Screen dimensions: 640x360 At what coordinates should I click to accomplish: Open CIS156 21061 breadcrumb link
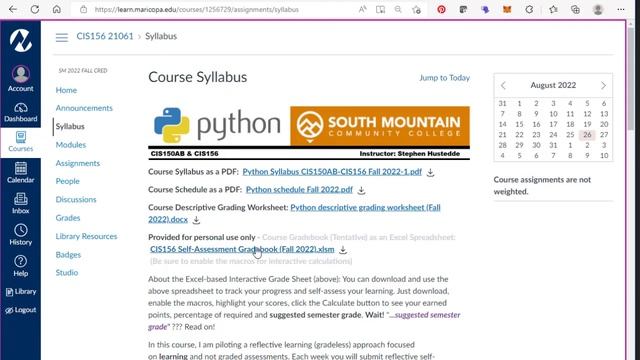[105, 36]
